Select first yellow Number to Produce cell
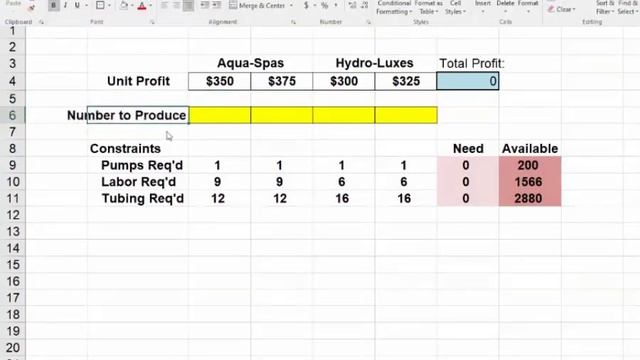 [220, 115]
